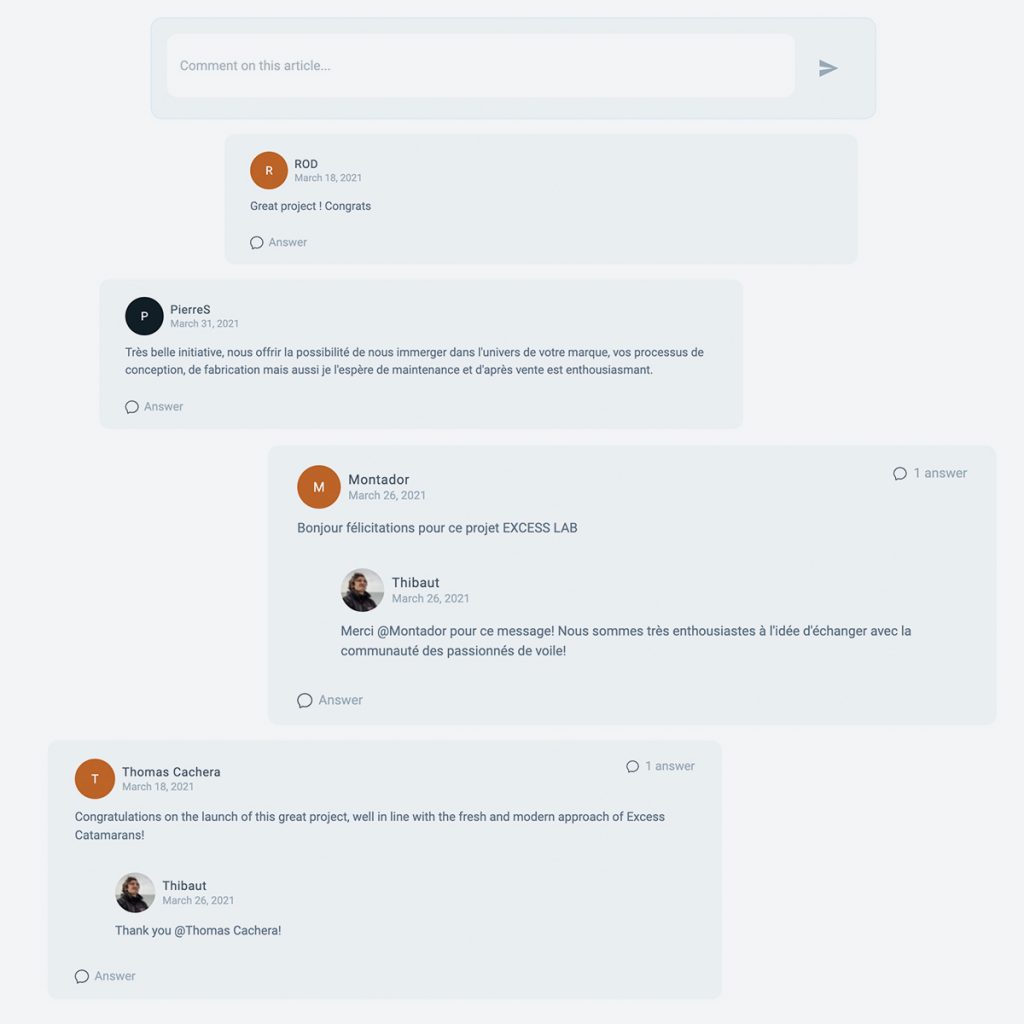The height and width of the screenshot is (1024, 1024).
Task: Click Thibaut's photo in Montador's thread
Action: pos(362,590)
